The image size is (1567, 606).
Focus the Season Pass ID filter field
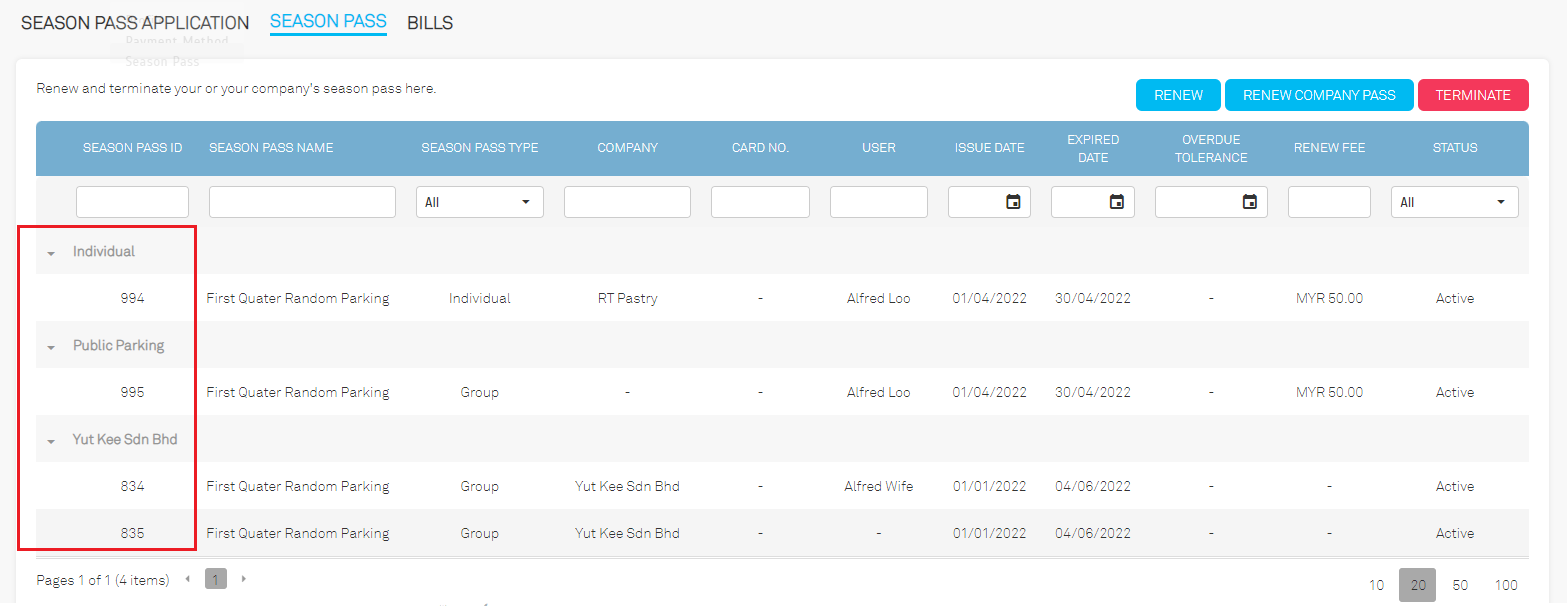[132, 202]
